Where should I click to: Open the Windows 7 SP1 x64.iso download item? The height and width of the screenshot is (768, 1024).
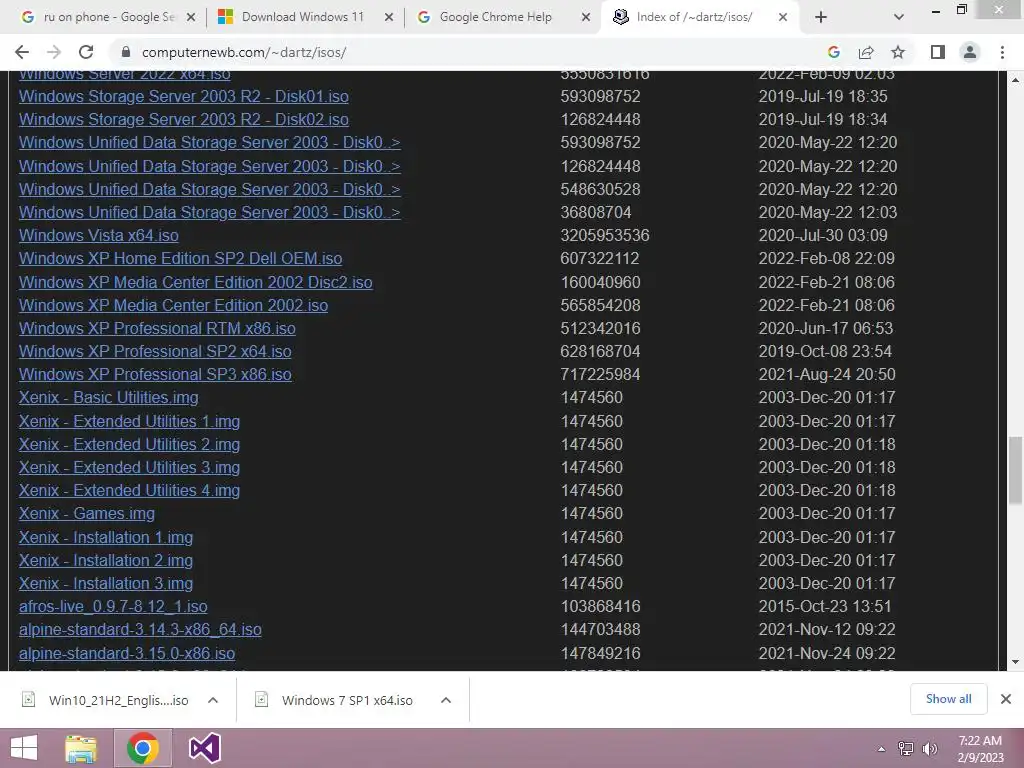[x=333, y=700]
